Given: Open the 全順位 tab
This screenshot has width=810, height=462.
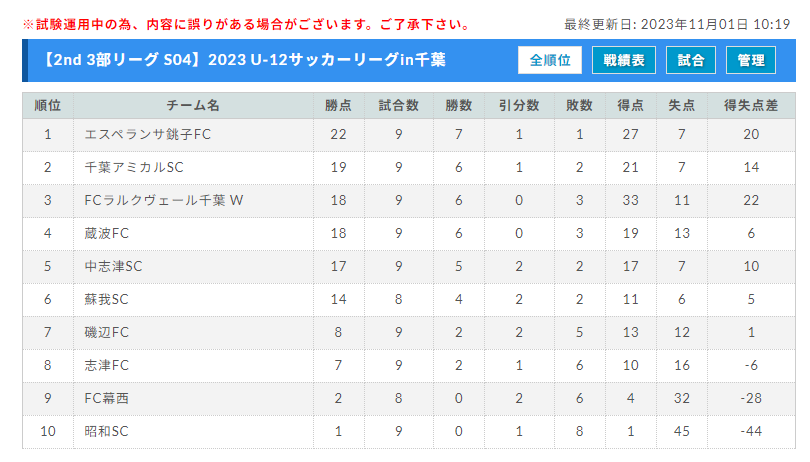Looking at the screenshot, I should pos(550,60).
